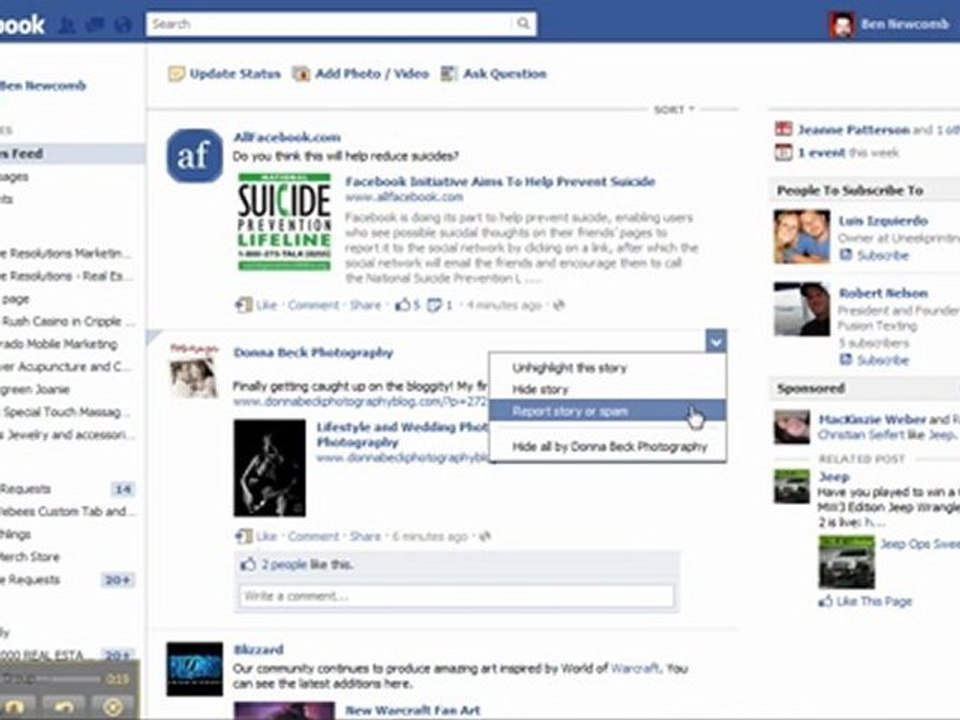Open the SORT dropdown above the feed

tap(674, 110)
